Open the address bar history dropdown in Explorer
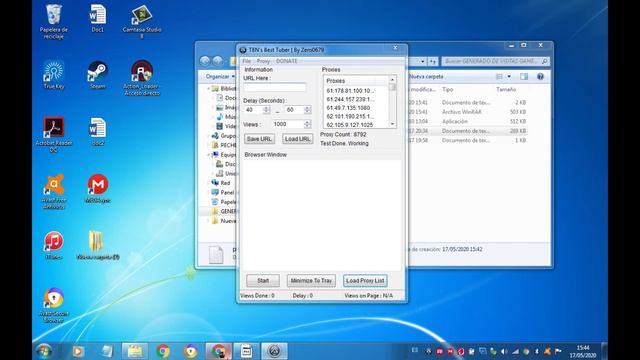 423,61
